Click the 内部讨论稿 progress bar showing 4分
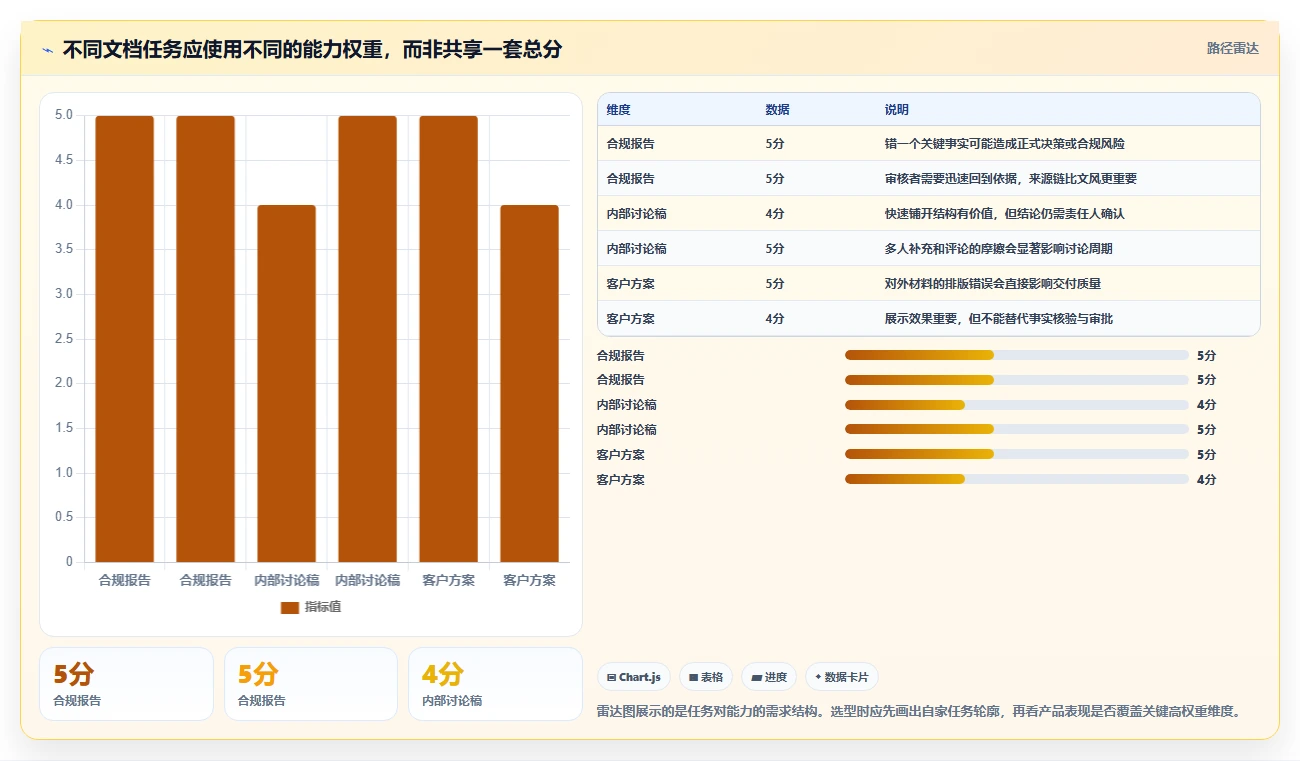Screen dimensions: 1300x761 pyautogui.click(x=1017, y=405)
